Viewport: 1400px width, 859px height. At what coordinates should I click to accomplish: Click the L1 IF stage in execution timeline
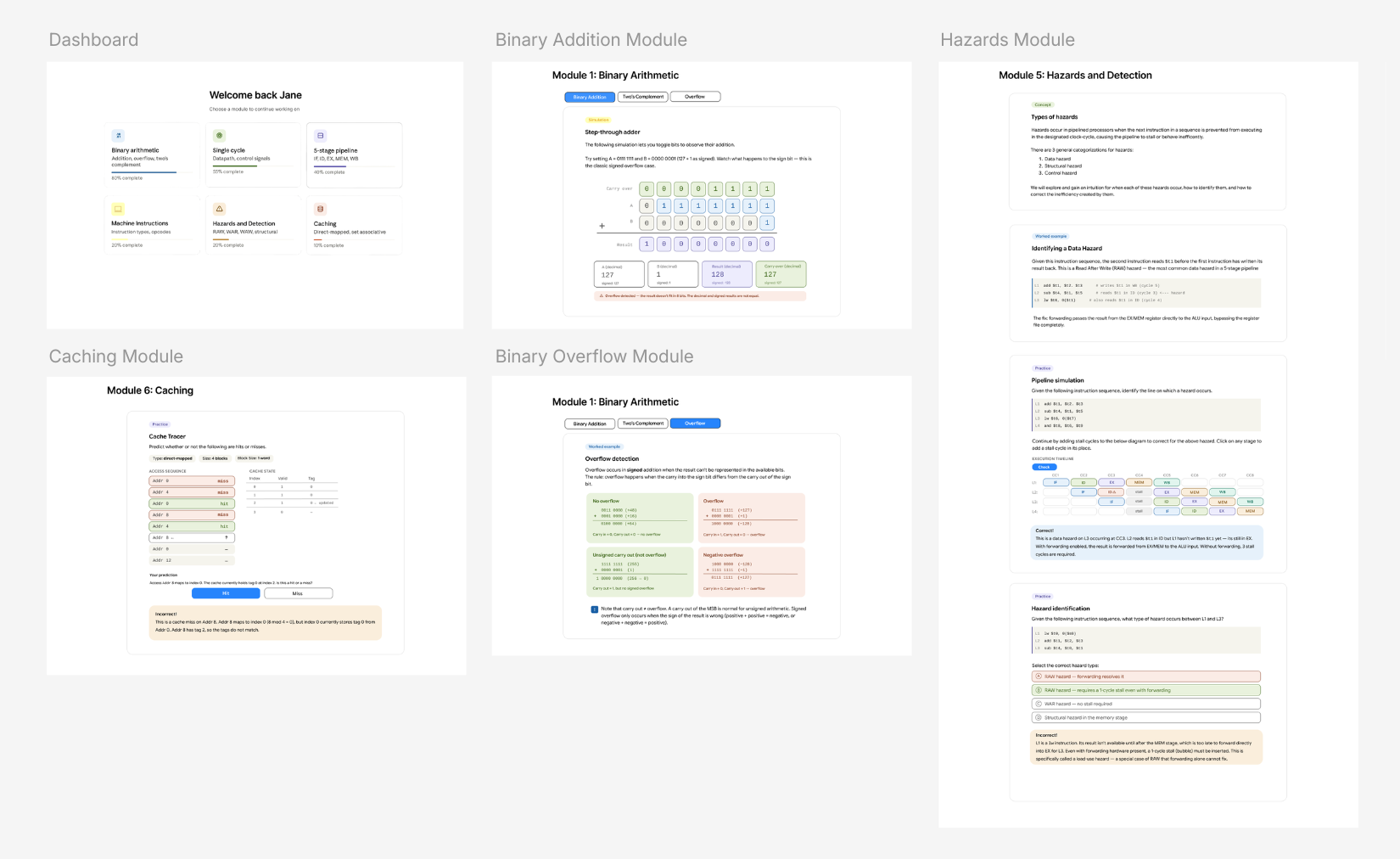coord(1056,482)
